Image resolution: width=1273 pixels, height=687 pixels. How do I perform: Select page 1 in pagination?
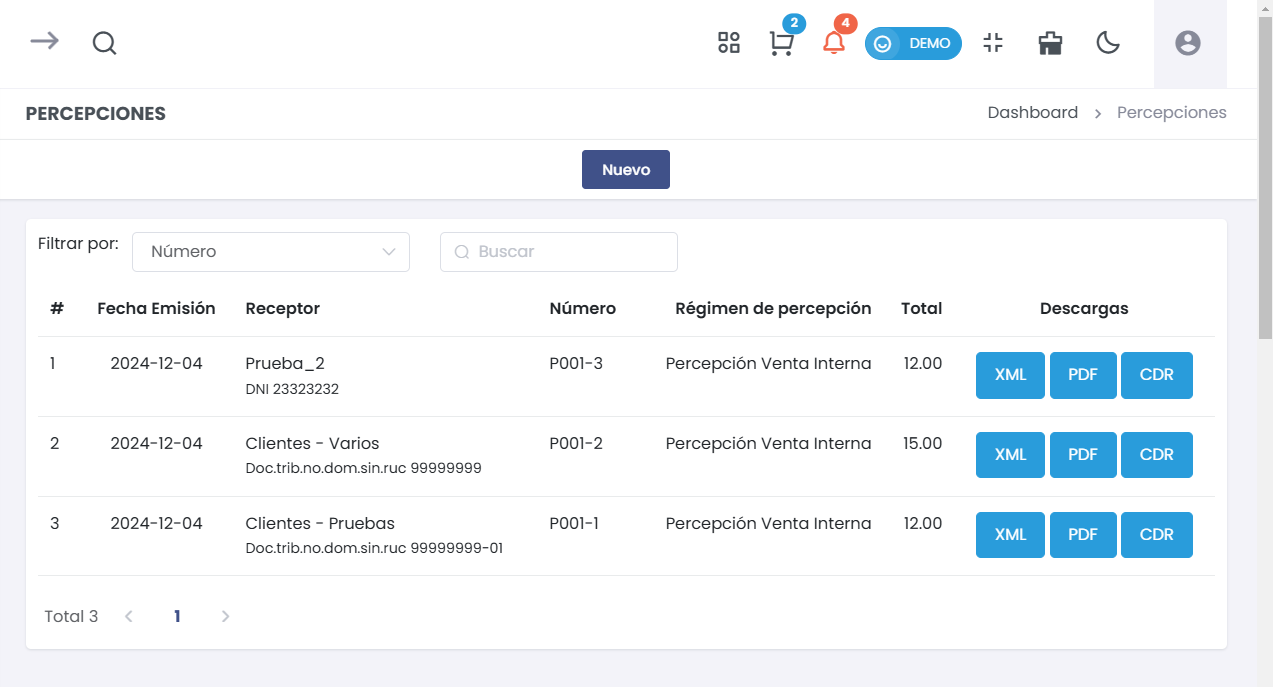click(x=177, y=617)
